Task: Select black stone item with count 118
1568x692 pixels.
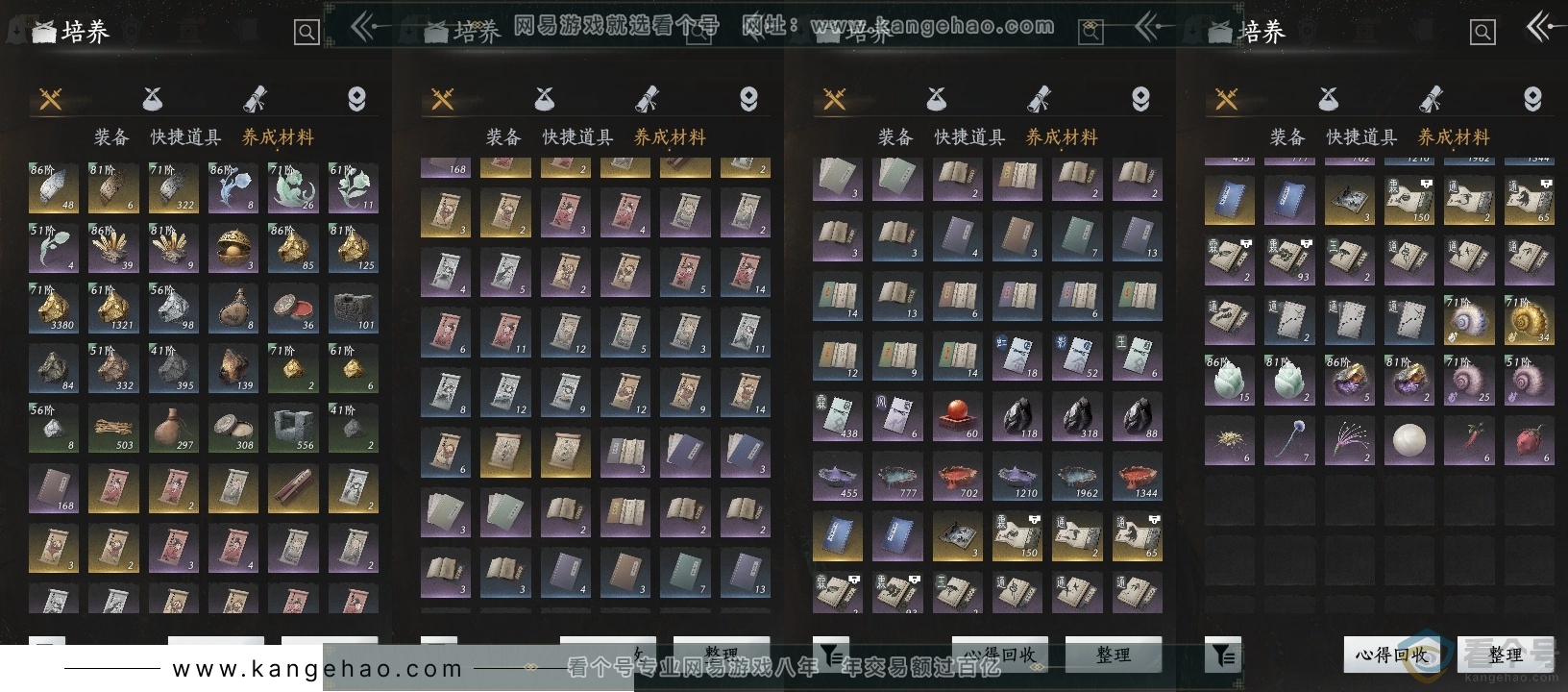Action: pos(1017,417)
